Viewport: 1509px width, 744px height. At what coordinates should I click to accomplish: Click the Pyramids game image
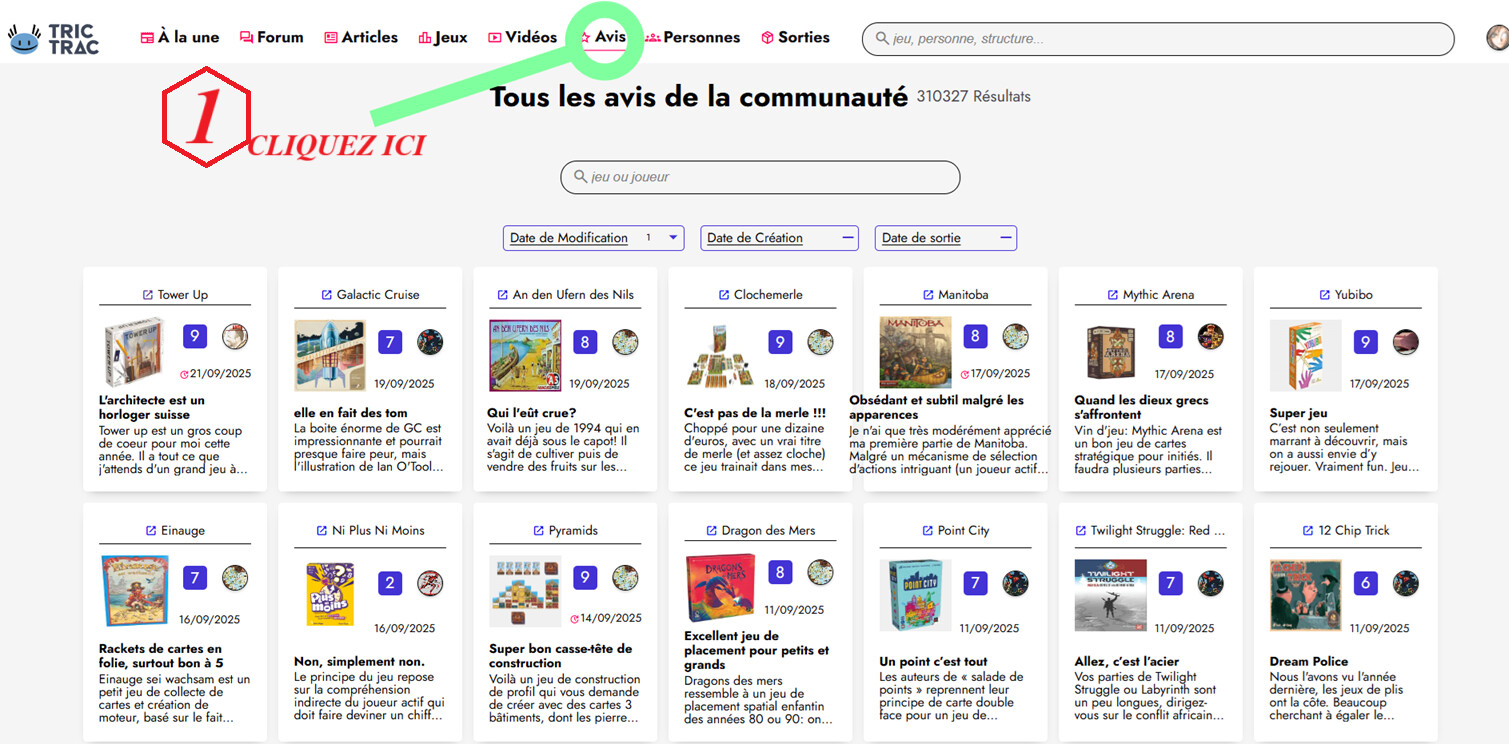[525, 591]
